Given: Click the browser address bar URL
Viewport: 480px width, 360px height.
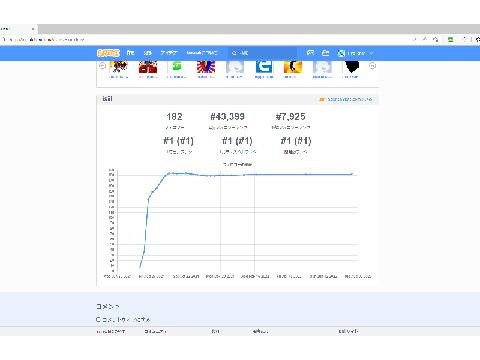Looking at the screenshot, I should pyautogui.click(x=47, y=40).
